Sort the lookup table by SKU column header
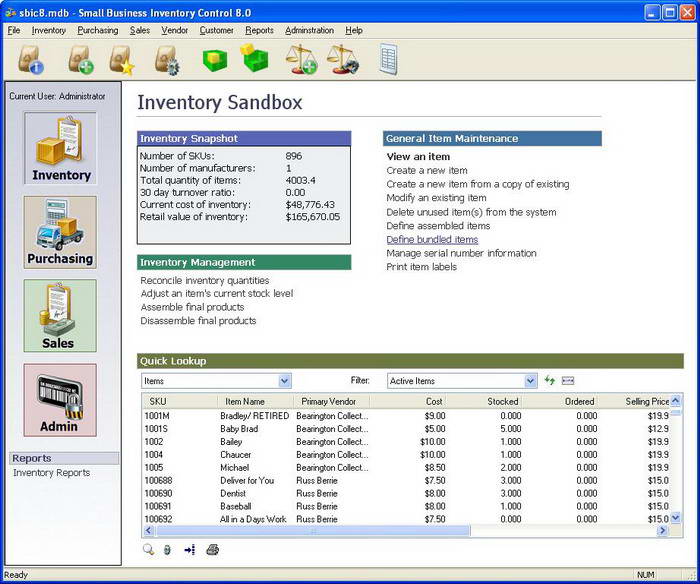This screenshot has width=700, height=584. tap(180, 401)
